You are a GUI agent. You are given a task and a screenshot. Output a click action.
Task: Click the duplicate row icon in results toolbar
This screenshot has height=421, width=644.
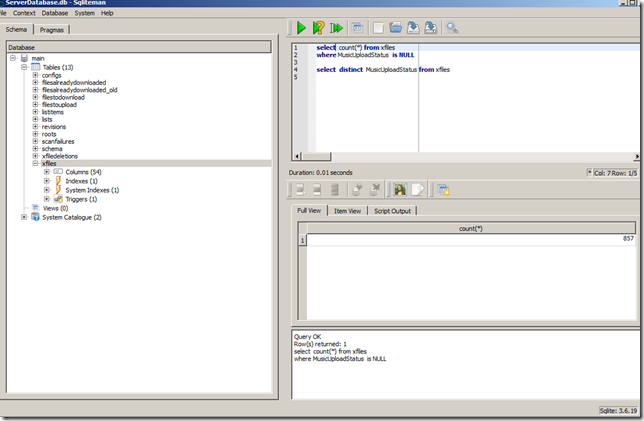(x=317, y=190)
